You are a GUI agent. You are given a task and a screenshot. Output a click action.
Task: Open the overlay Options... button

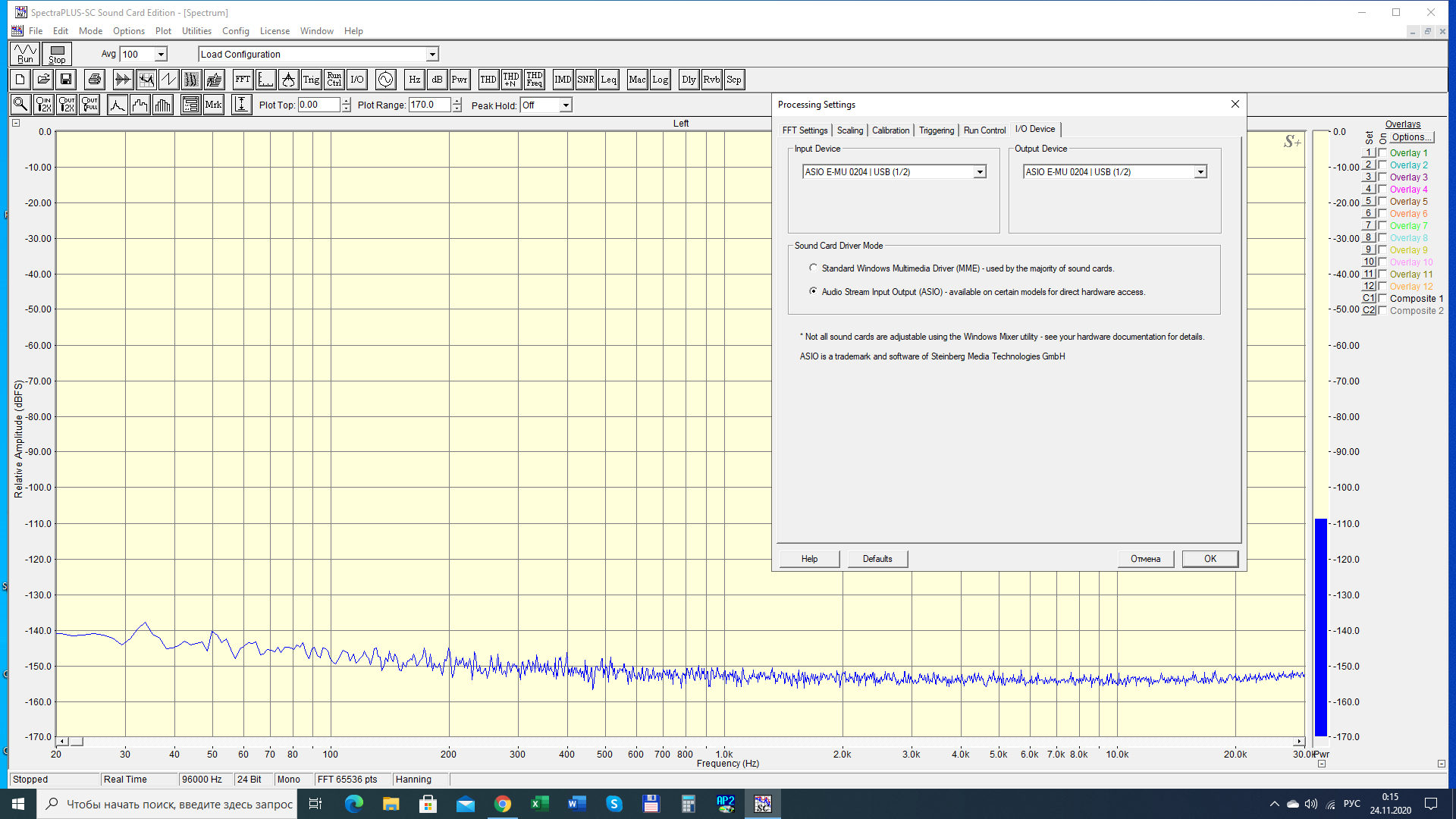(1411, 137)
